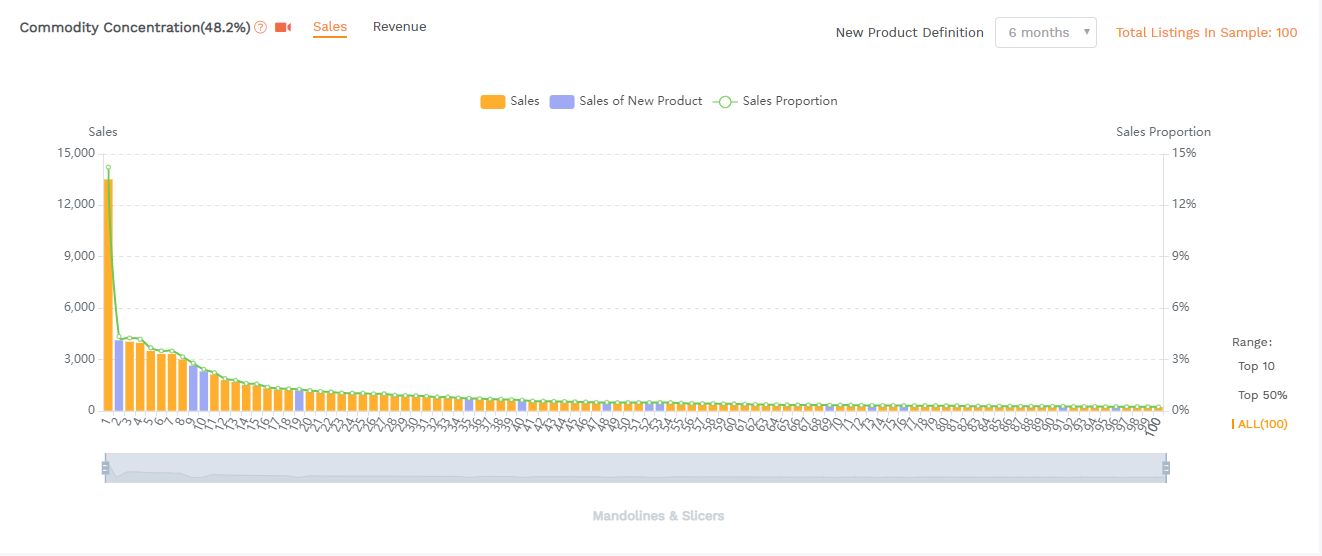Select the Top 10 range
This screenshot has height=556, width=1322.
[1256, 366]
